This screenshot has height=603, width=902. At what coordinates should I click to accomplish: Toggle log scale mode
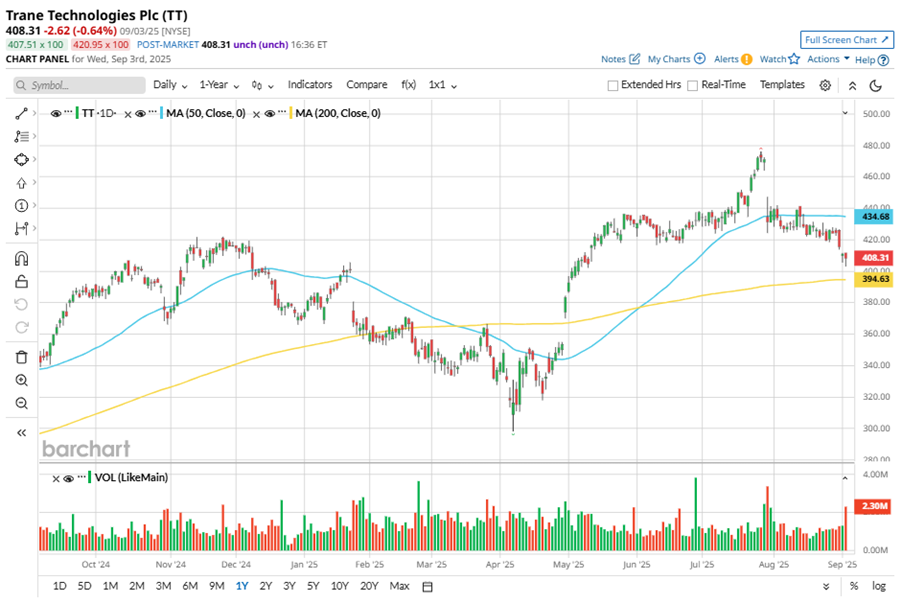878,586
